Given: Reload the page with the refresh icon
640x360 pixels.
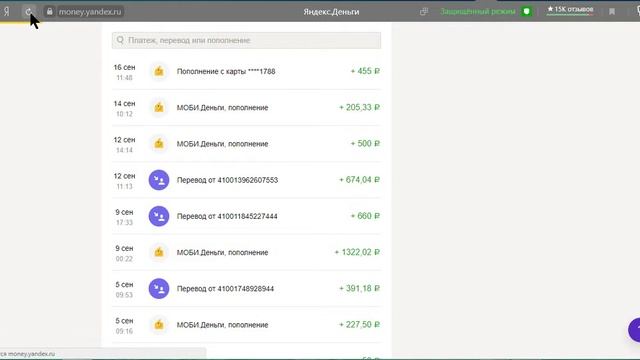Looking at the screenshot, I should [x=29, y=12].
